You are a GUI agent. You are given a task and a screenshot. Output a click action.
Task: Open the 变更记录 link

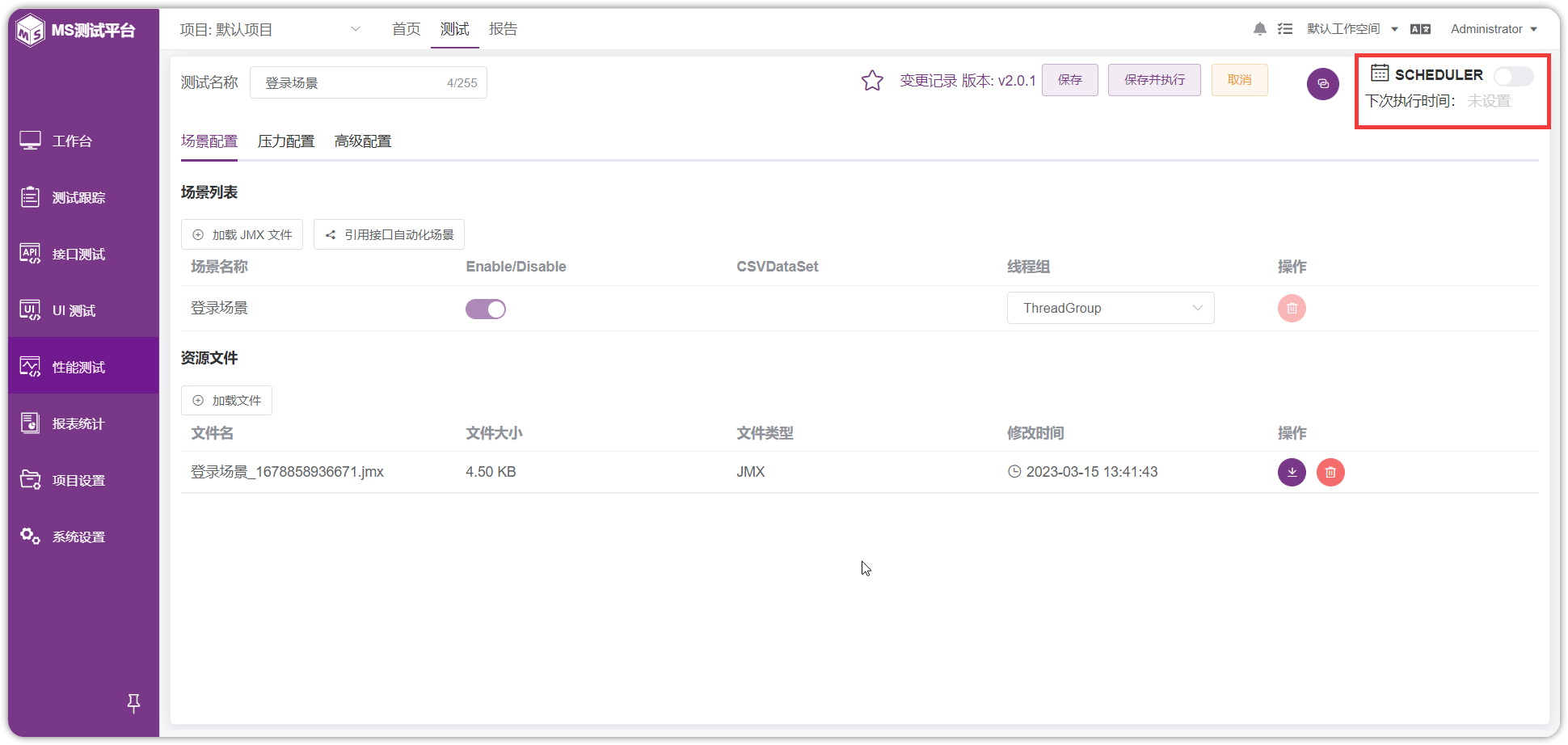click(x=928, y=81)
